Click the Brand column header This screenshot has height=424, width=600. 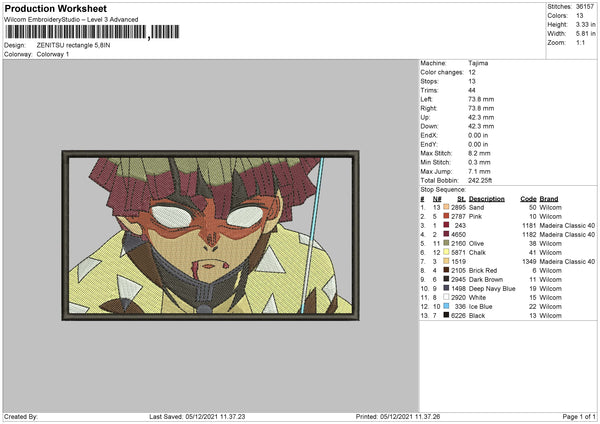coord(549,199)
